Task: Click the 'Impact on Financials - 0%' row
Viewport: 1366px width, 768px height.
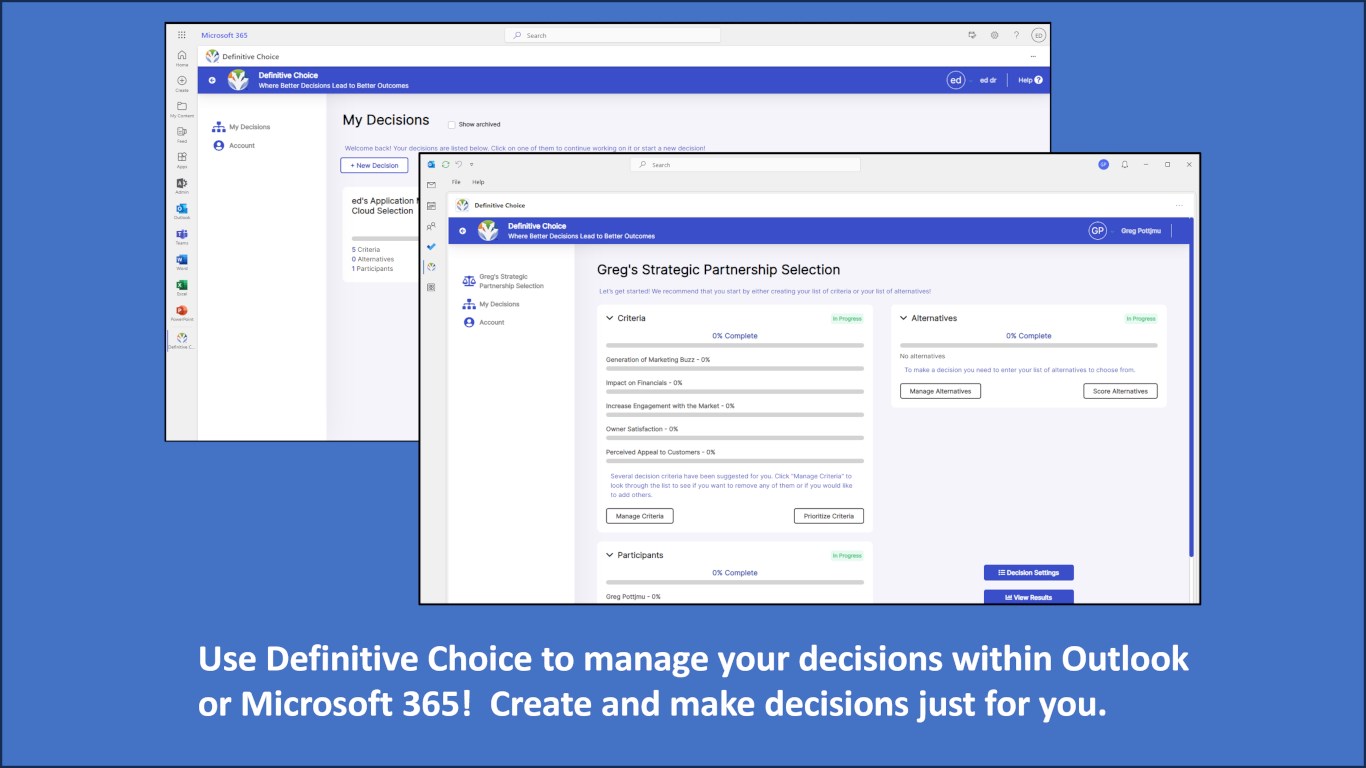Action: (735, 386)
